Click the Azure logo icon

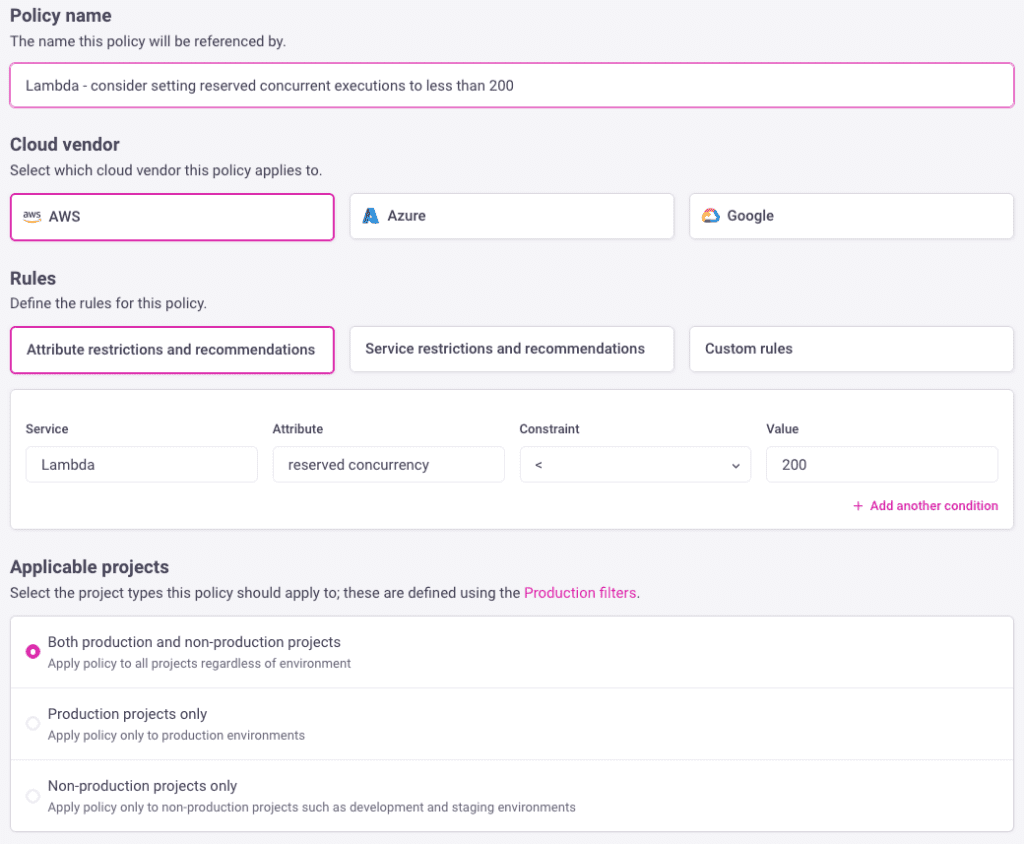click(x=370, y=216)
